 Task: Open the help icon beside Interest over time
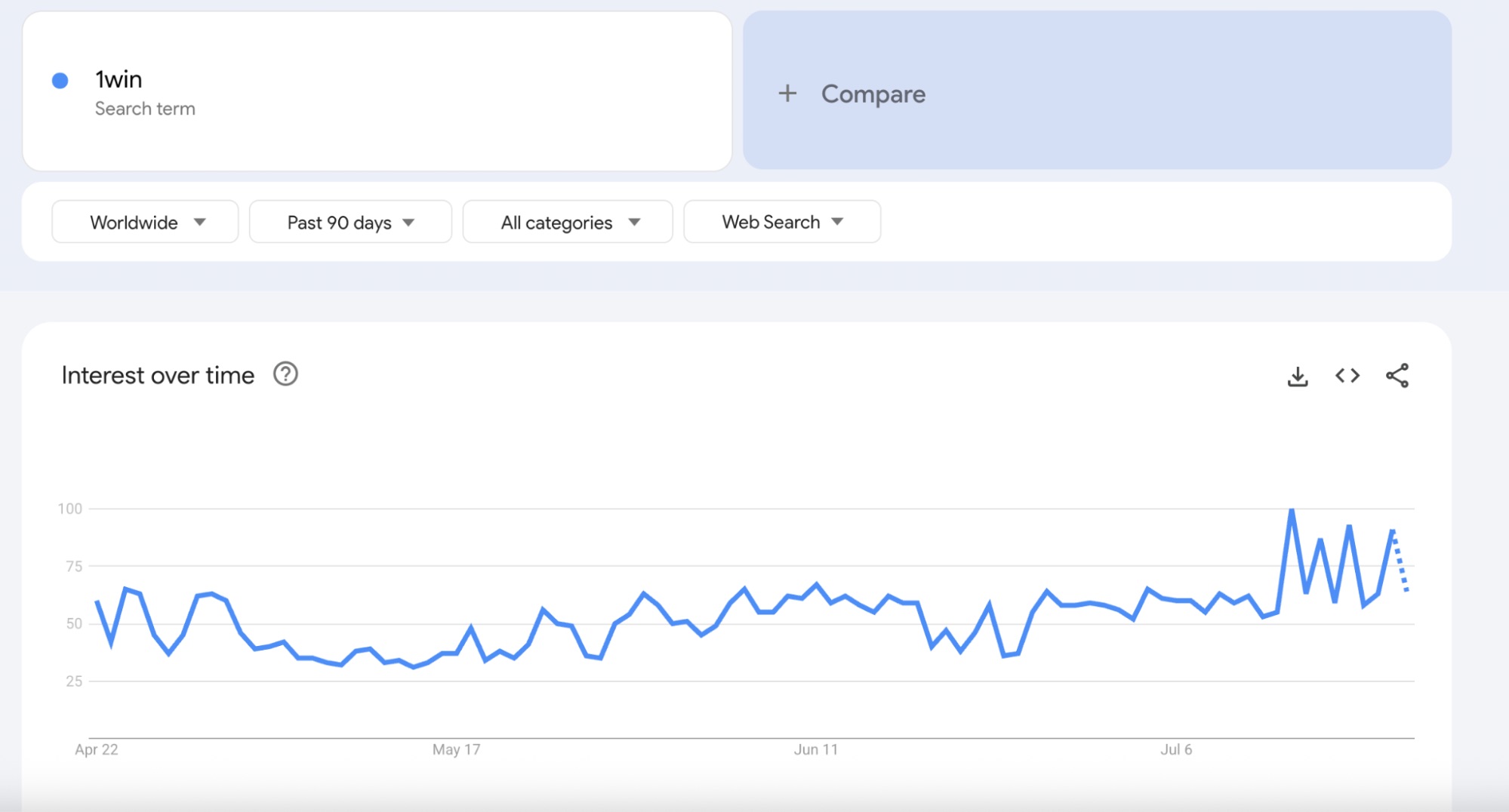pos(285,374)
